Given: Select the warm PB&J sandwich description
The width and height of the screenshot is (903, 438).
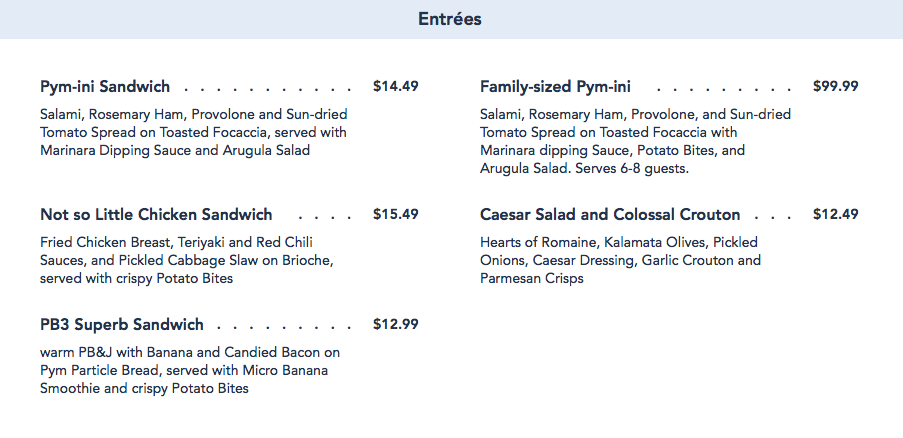Looking at the screenshot, I should point(190,370).
